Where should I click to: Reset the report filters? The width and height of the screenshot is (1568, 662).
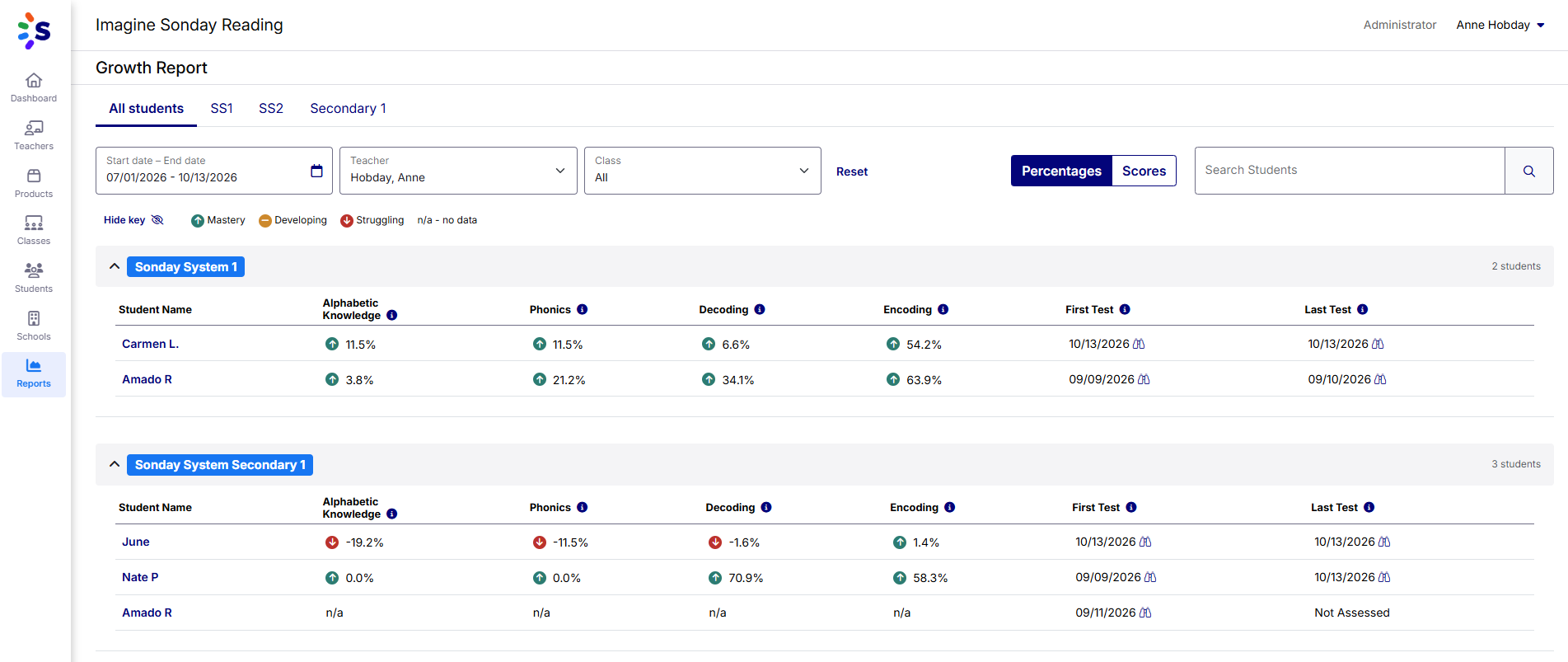(x=852, y=171)
